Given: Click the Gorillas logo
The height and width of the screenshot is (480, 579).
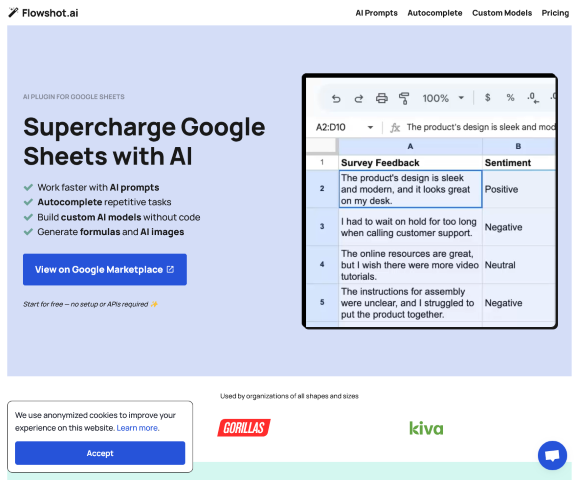Looking at the screenshot, I should (x=244, y=428).
